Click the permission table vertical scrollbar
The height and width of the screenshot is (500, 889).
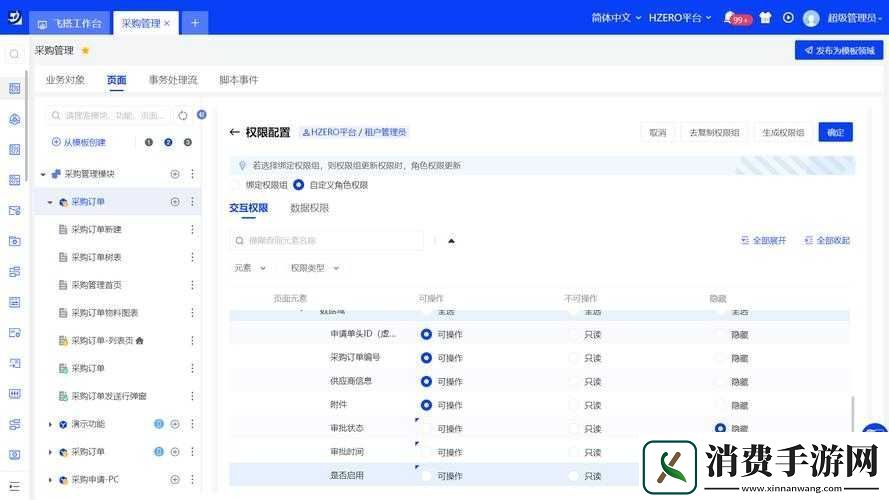point(853,414)
